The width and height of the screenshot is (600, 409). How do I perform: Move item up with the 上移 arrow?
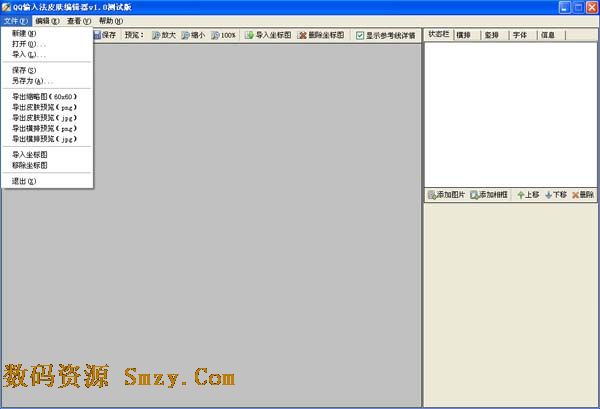click(520, 194)
